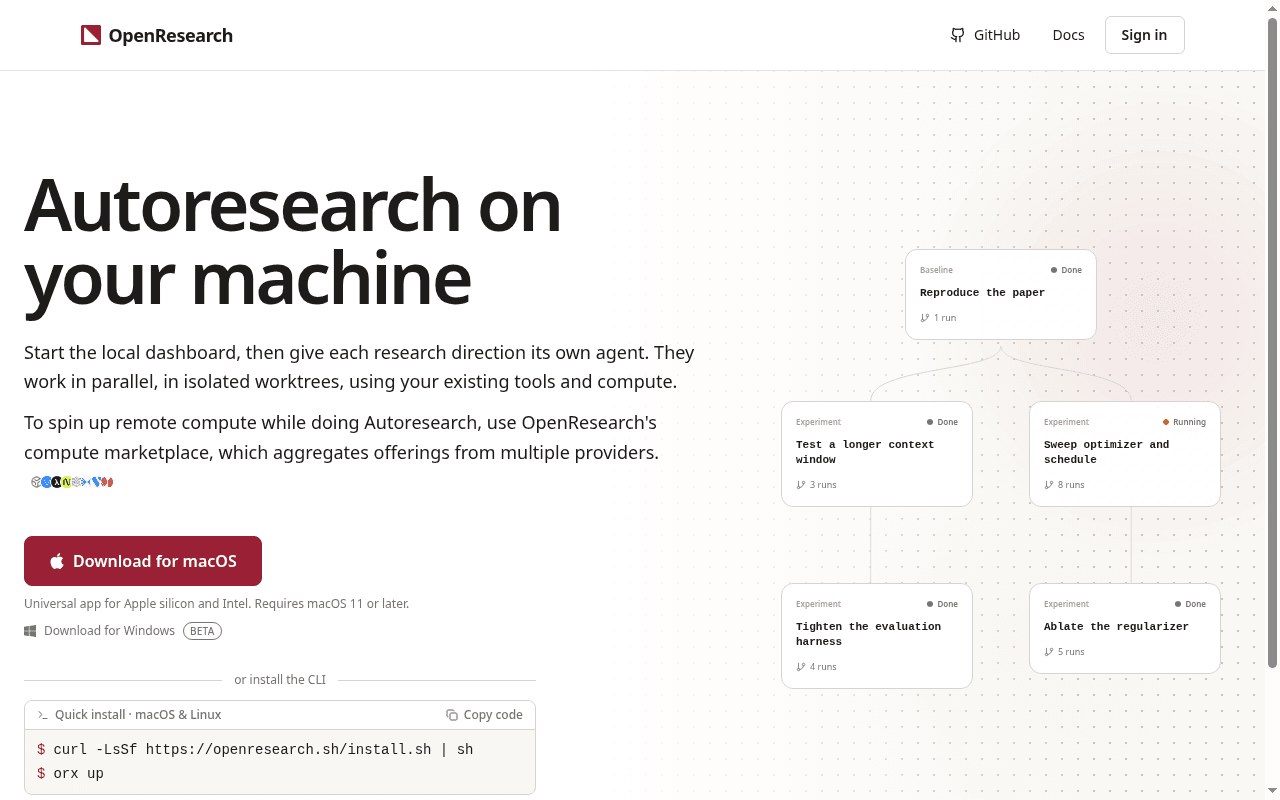Open the GitHub link in header
The width and height of the screenshot is (1280, 800).
point(985,35)
